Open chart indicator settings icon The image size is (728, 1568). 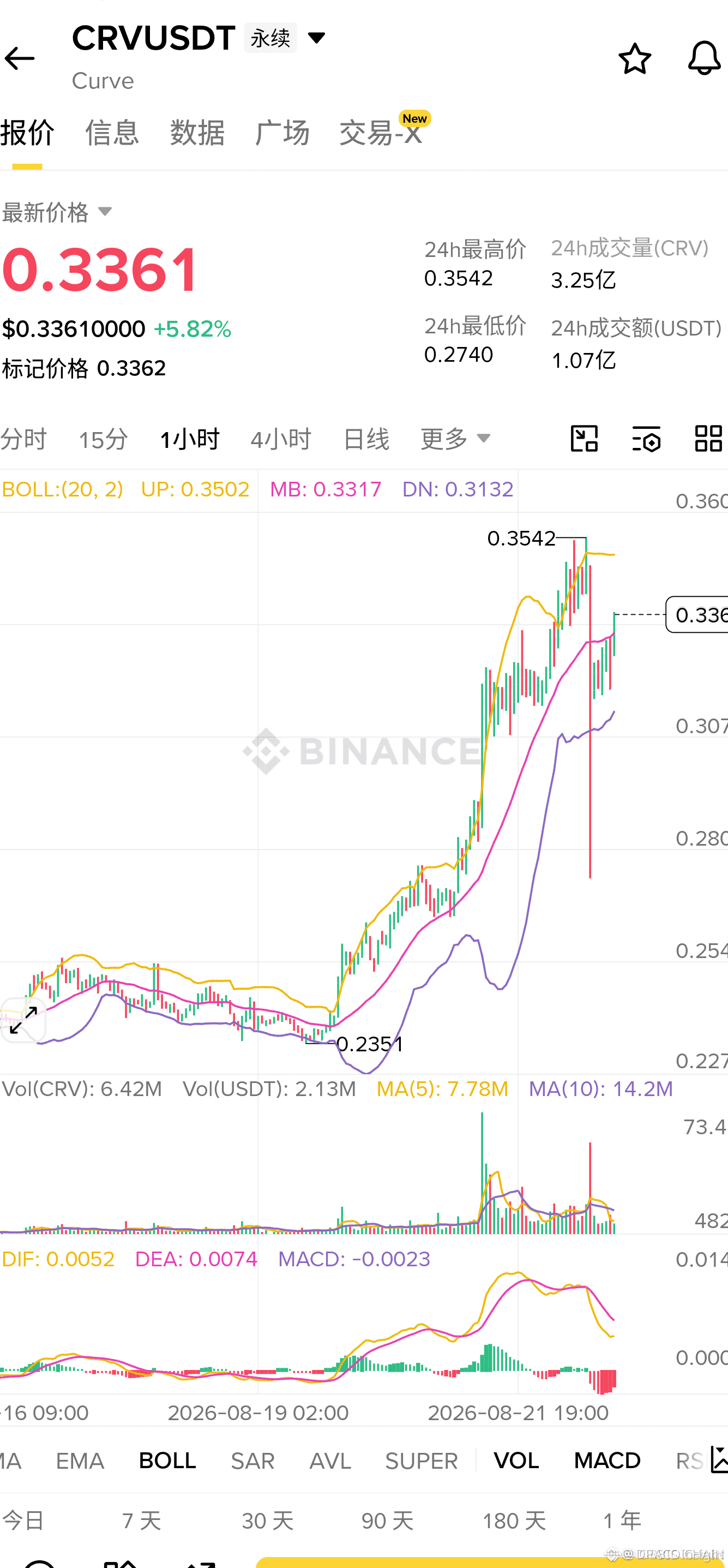[647, 438]
